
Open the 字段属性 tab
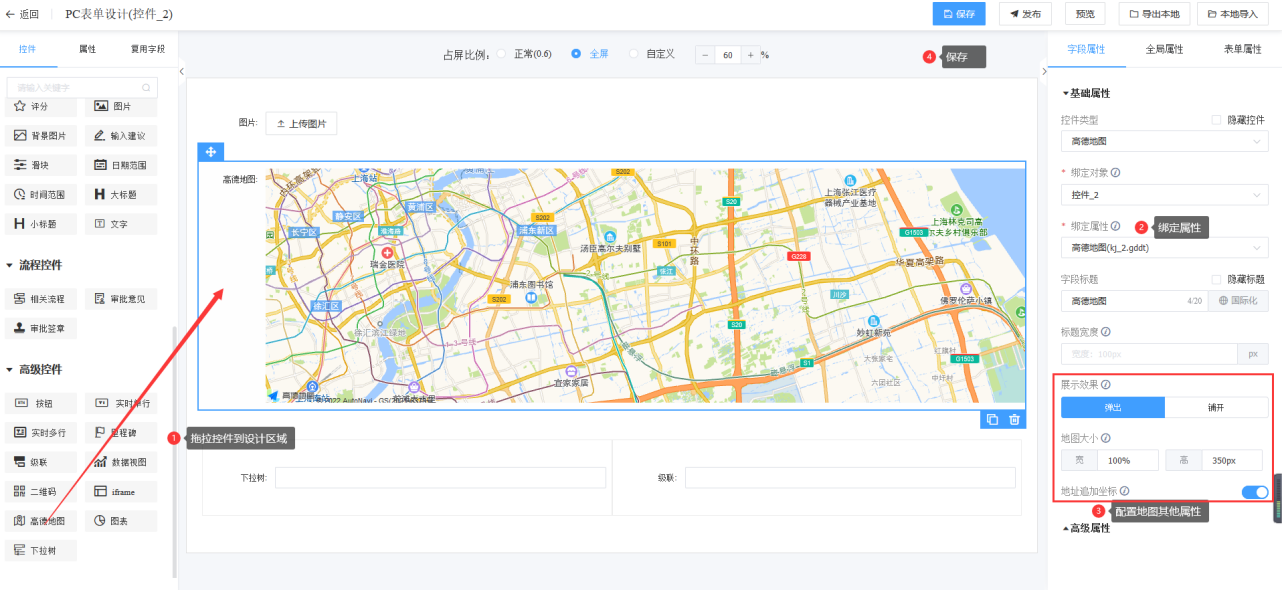coord(1086,49)
